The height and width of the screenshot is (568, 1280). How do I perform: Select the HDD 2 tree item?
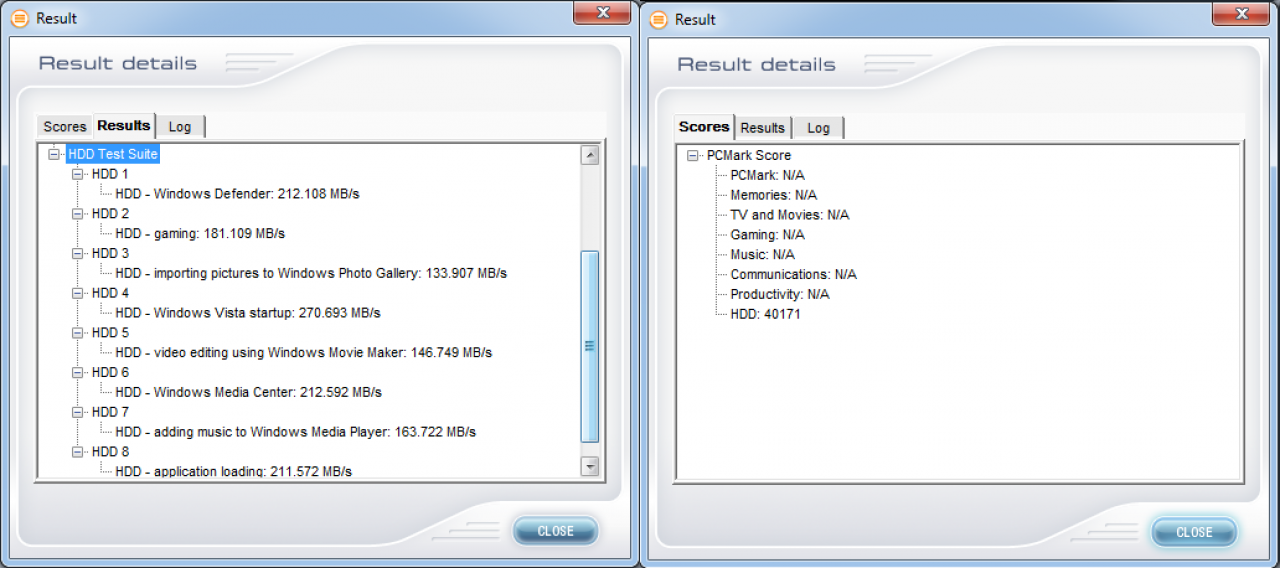110,214
